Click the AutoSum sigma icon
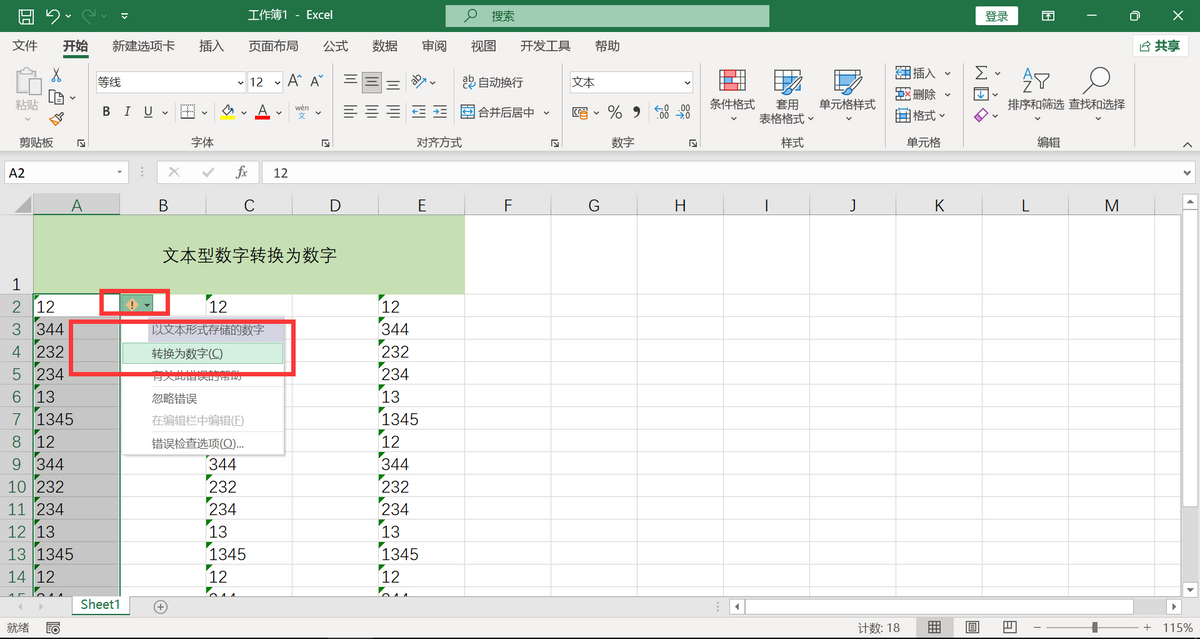Screen dimensions: 1200x639 [x=981, y=73]
